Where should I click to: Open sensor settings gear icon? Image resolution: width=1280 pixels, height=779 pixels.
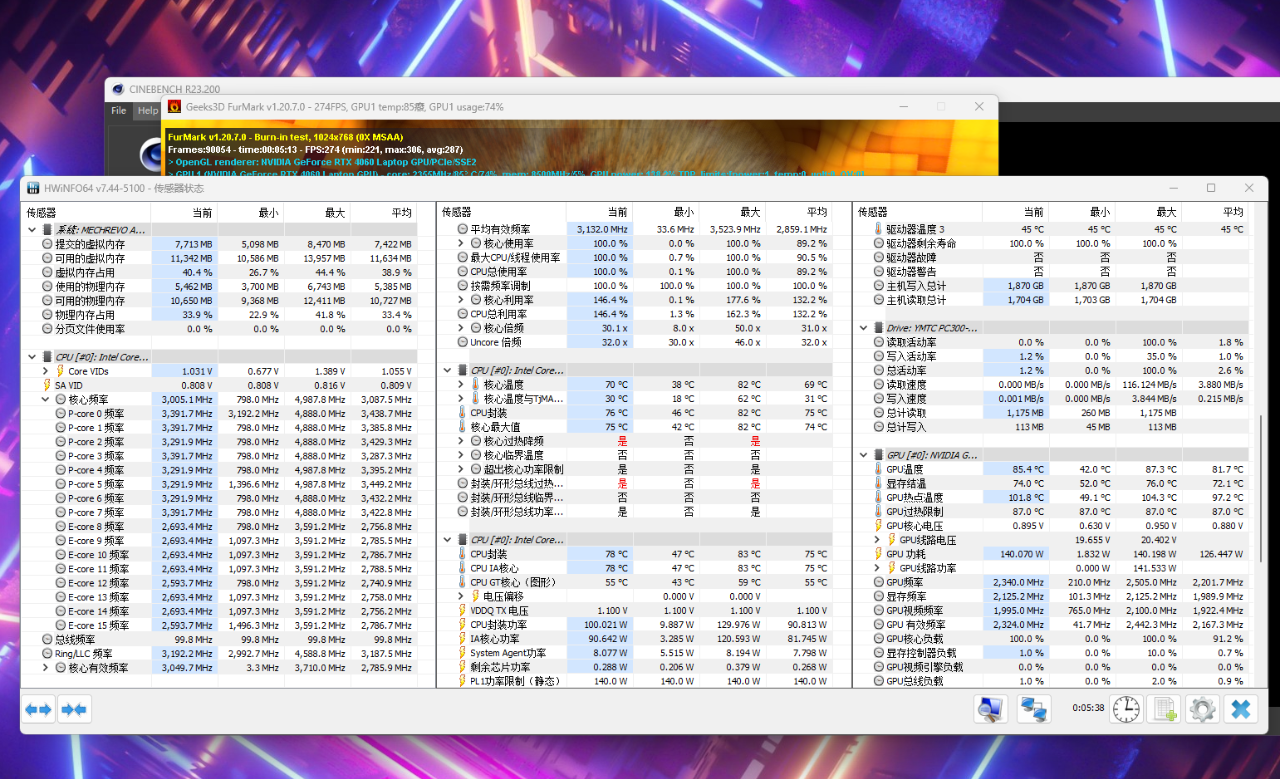point(1201,710)
